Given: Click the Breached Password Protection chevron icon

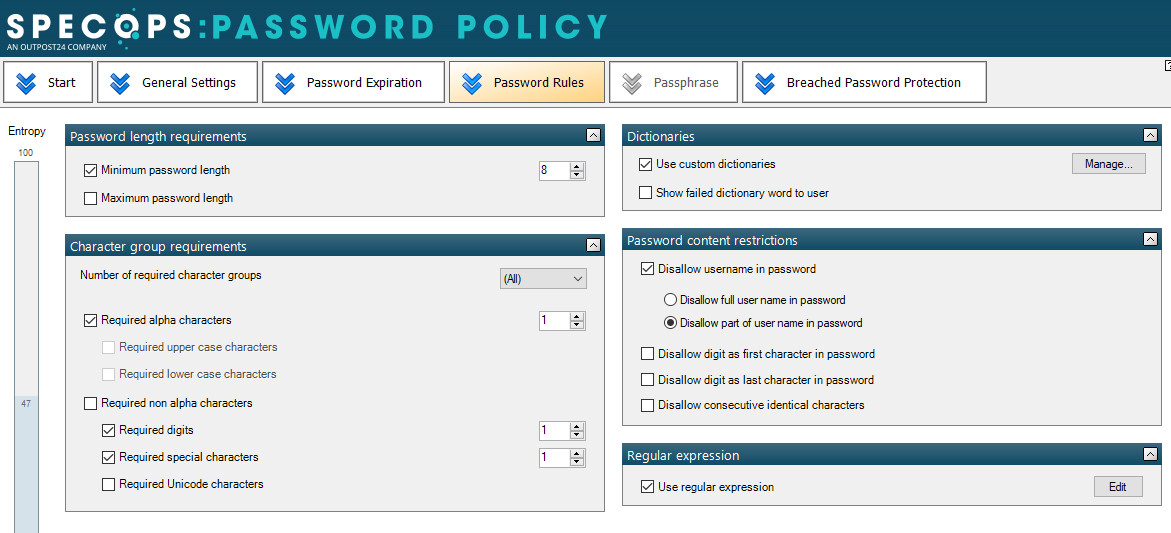Looking at the screenshot, I should pos(765,83).
